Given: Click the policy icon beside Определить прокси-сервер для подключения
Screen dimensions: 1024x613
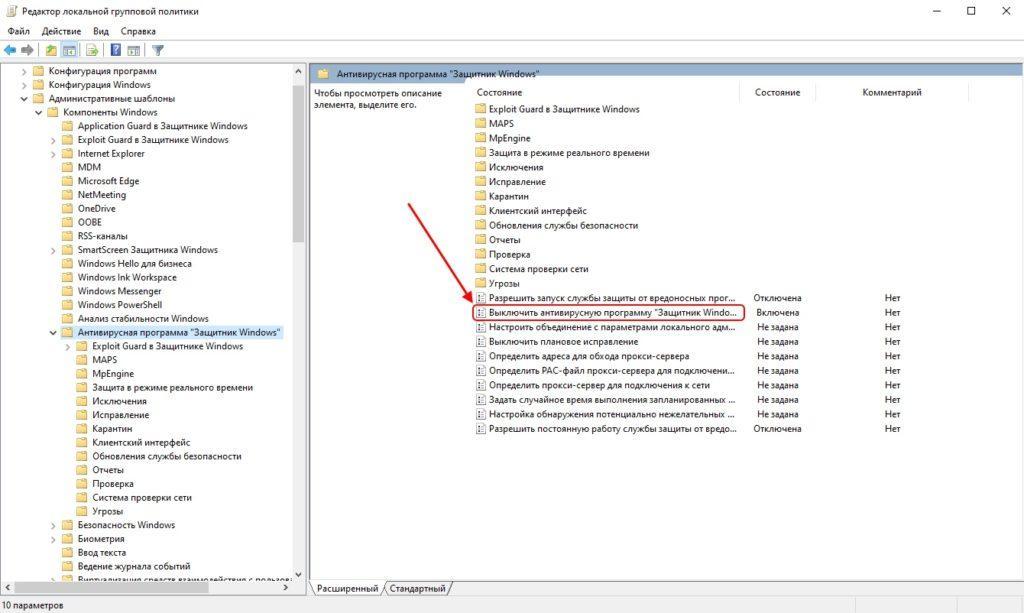Looking at the screenshot, I should tap(481, 385).
